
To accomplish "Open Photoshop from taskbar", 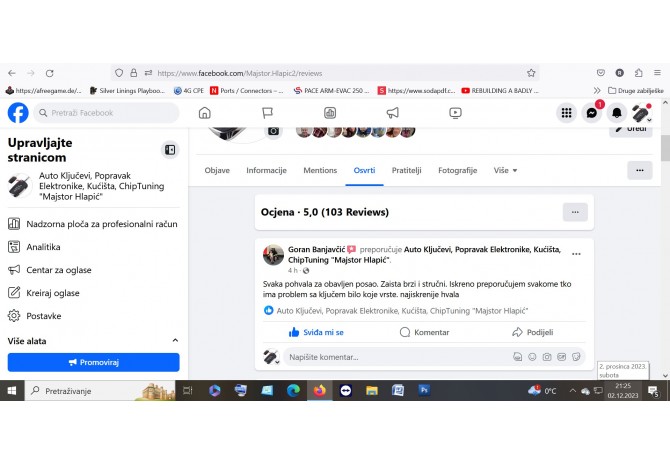I will pyautogui.click(x=424, y=390).
